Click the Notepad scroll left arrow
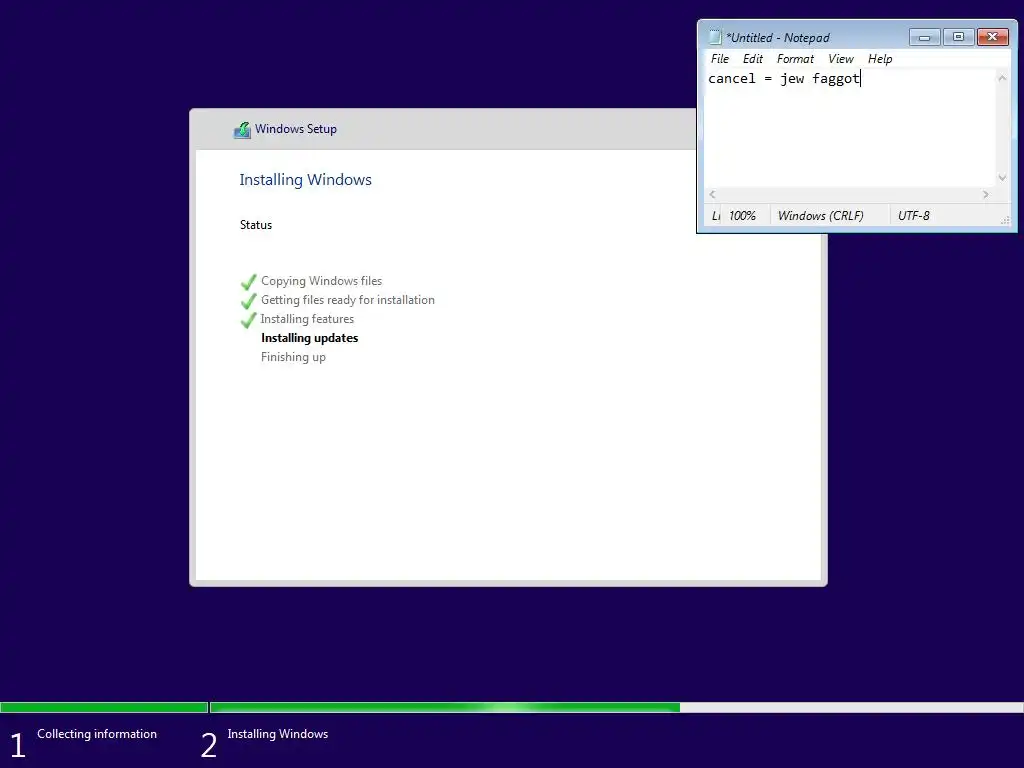The width and height of the screenshot is (1024, 768). click(x=712, y=194)
